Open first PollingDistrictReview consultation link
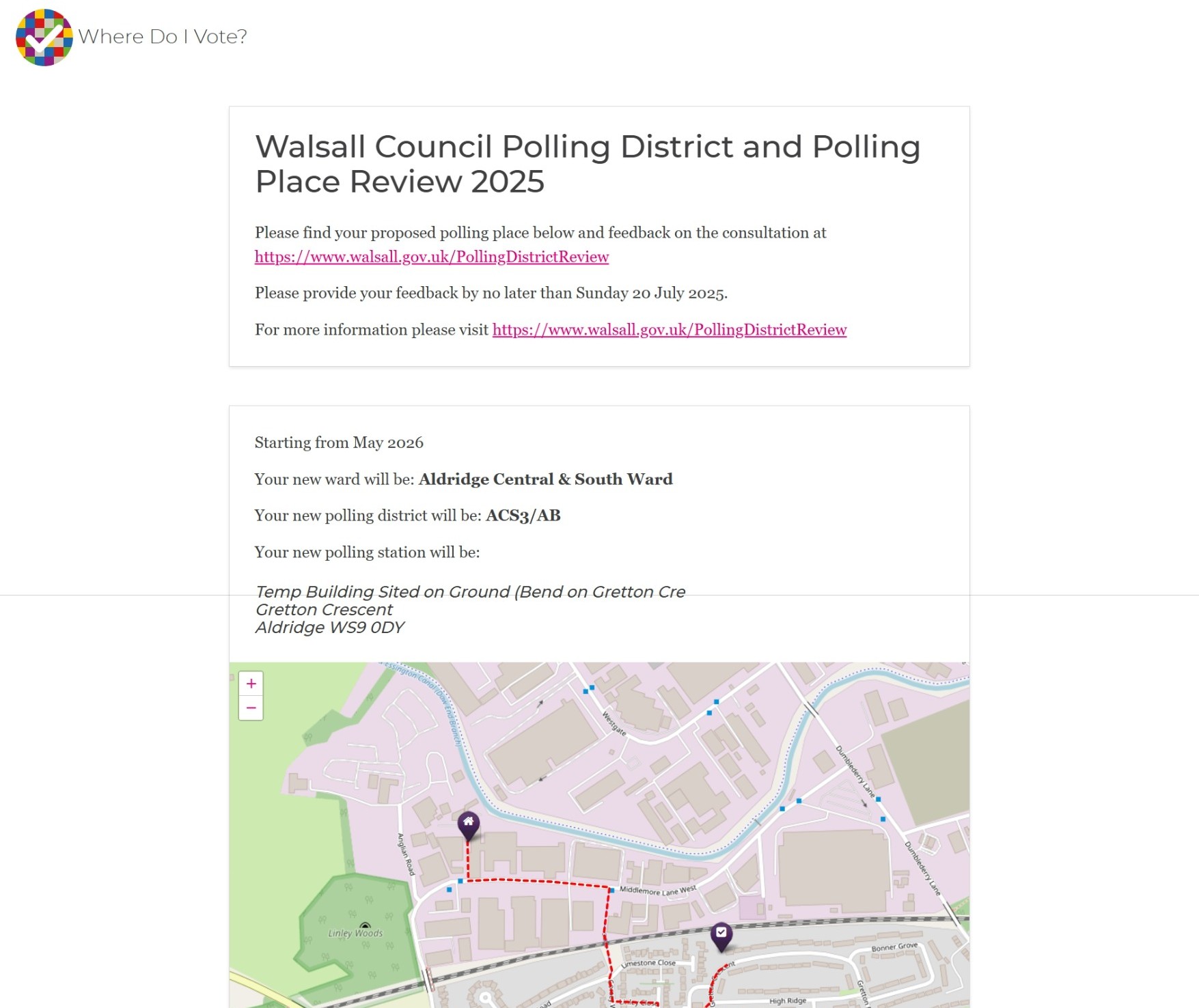The height and width of the screenshot is (1008, 1199). [x=432, y=257]
